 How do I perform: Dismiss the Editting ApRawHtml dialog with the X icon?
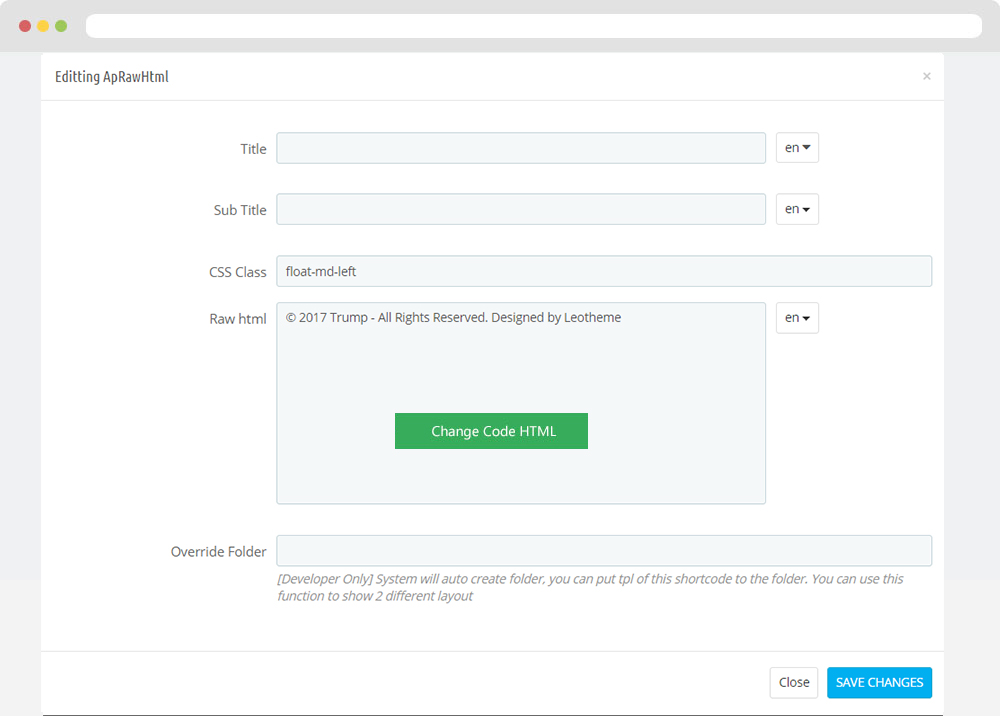coord(927,77)
